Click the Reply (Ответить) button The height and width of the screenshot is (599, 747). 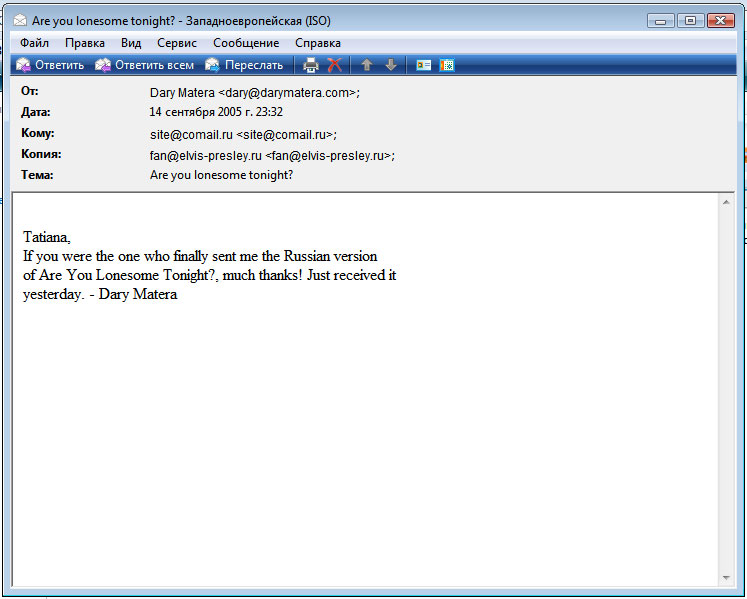pyautogui.click(x=50, y=65)
